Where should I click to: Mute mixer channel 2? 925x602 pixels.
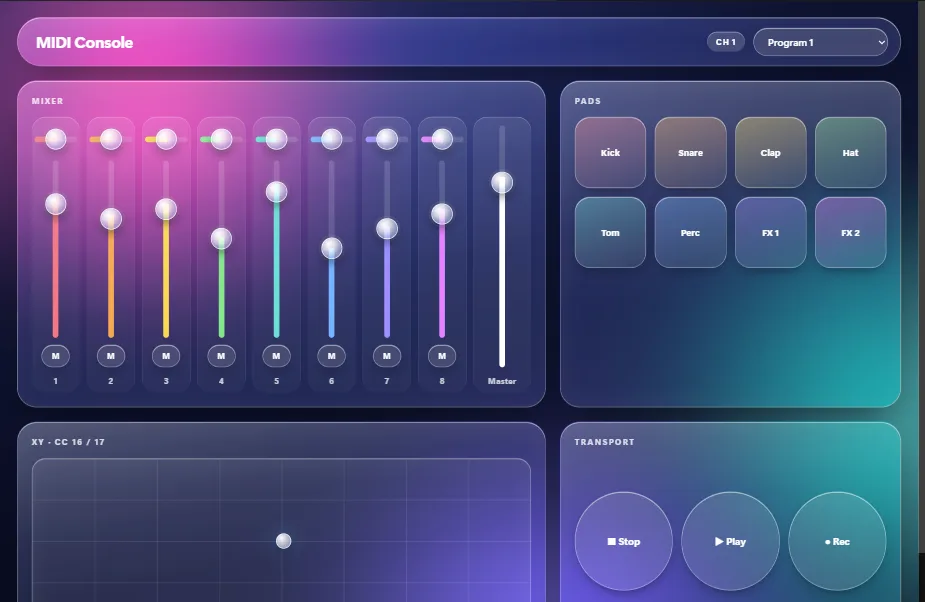110,356
